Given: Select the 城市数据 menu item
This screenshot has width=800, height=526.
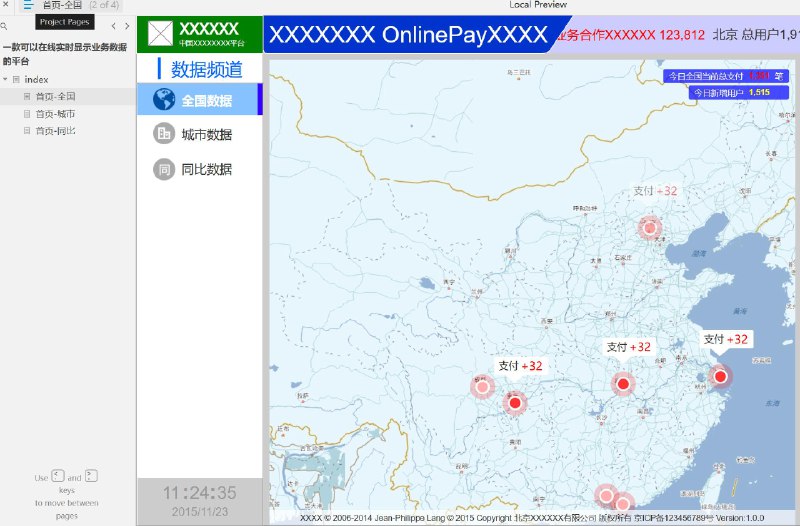Looking at the screenshot, I should coord(199,134).
